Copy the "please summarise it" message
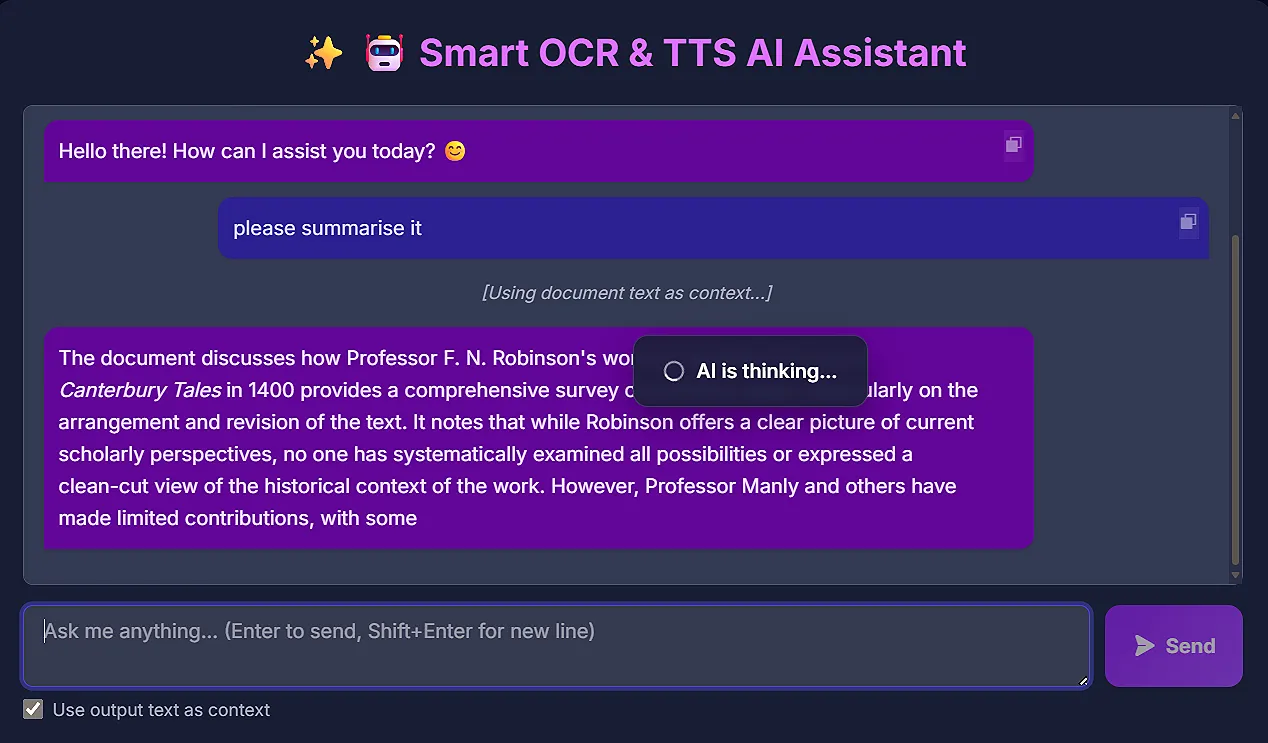 coord(1188,221)
